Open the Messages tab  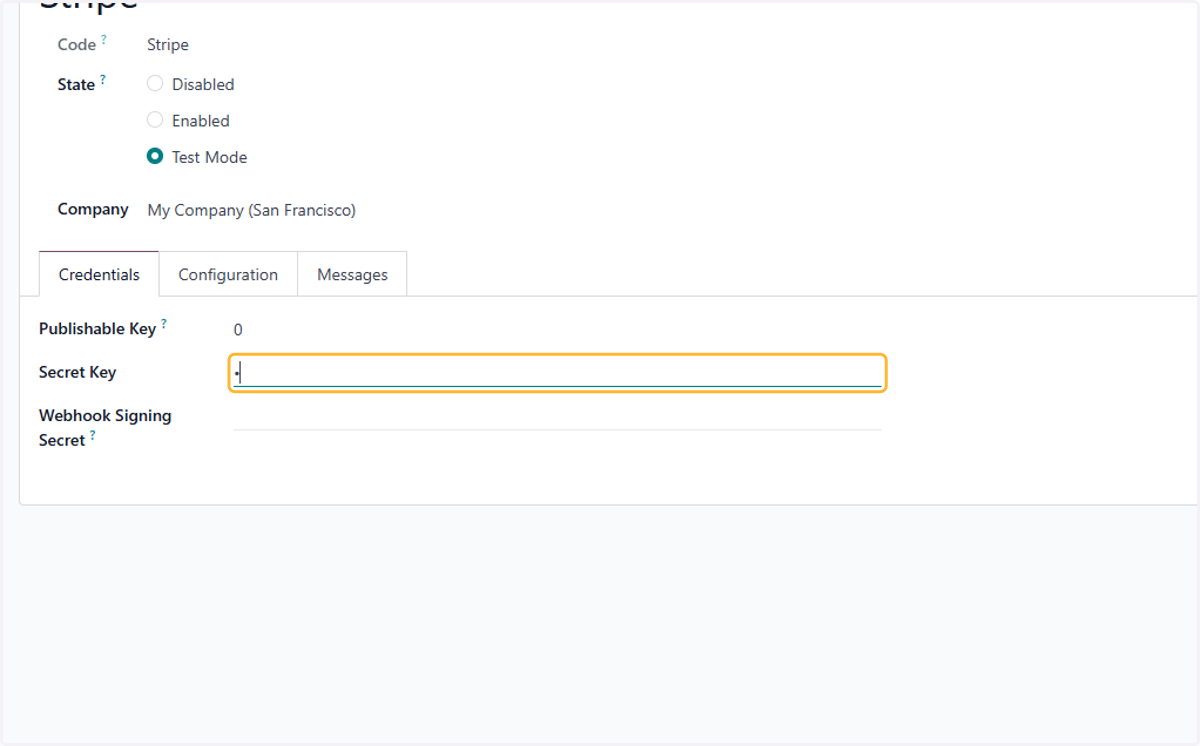(x=352, y=274)
